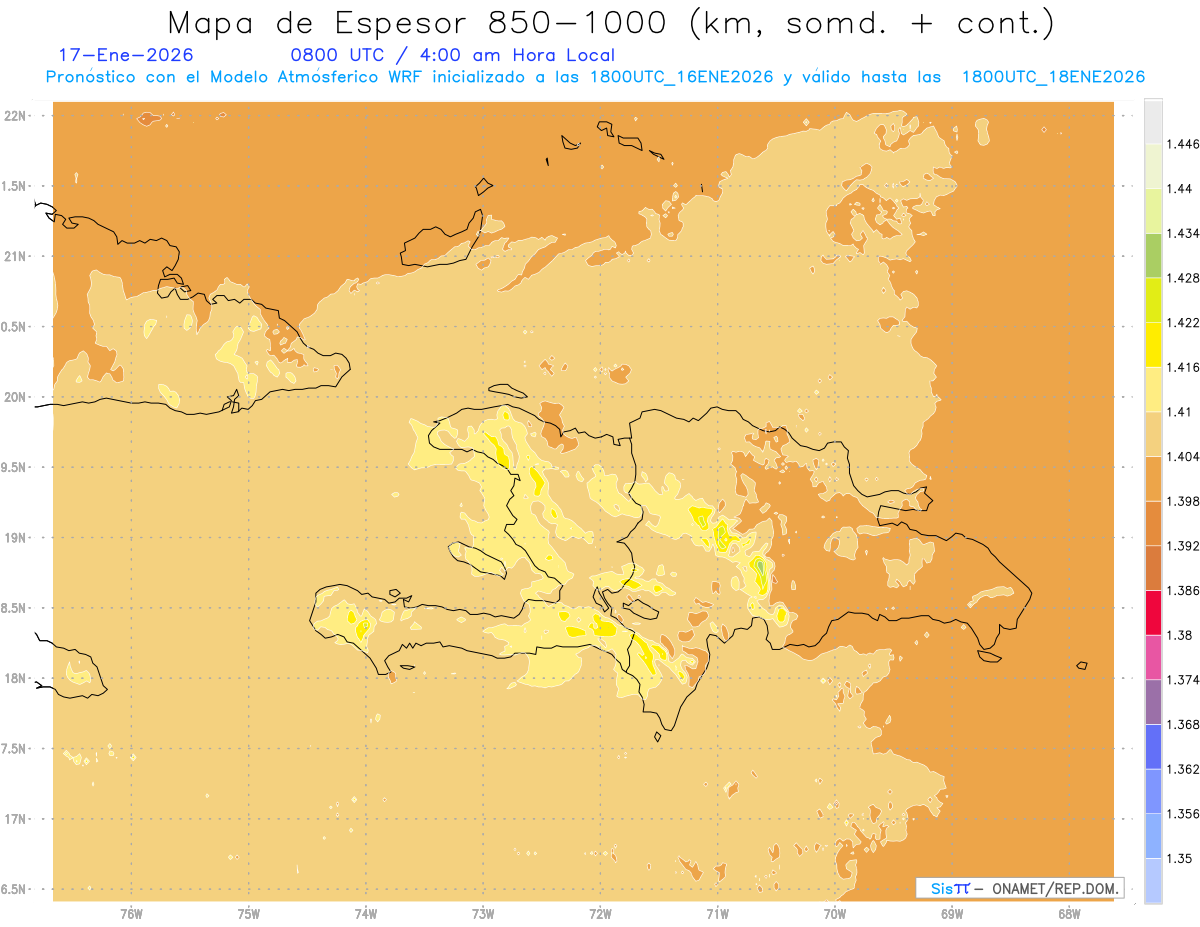Click the legend value "1.356"

[1183, 814]
